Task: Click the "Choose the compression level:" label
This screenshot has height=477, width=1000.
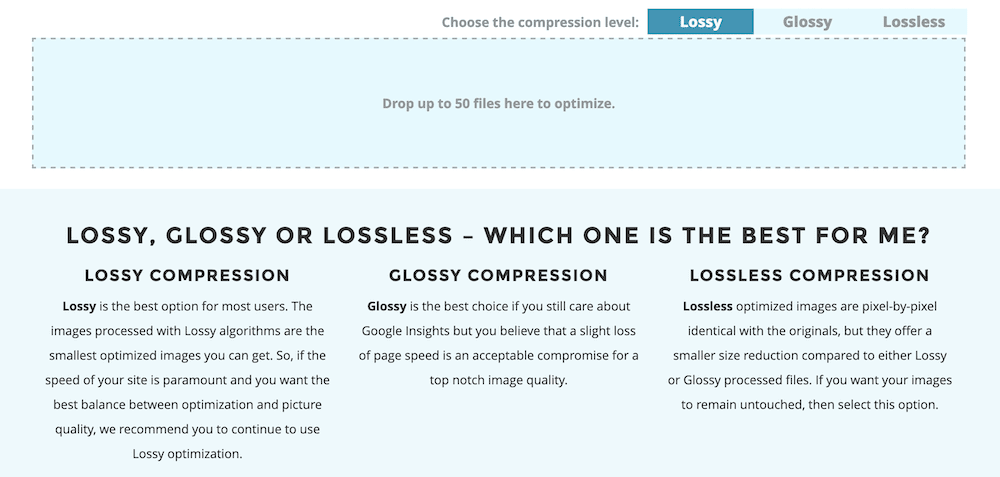Action: point(540,22)
